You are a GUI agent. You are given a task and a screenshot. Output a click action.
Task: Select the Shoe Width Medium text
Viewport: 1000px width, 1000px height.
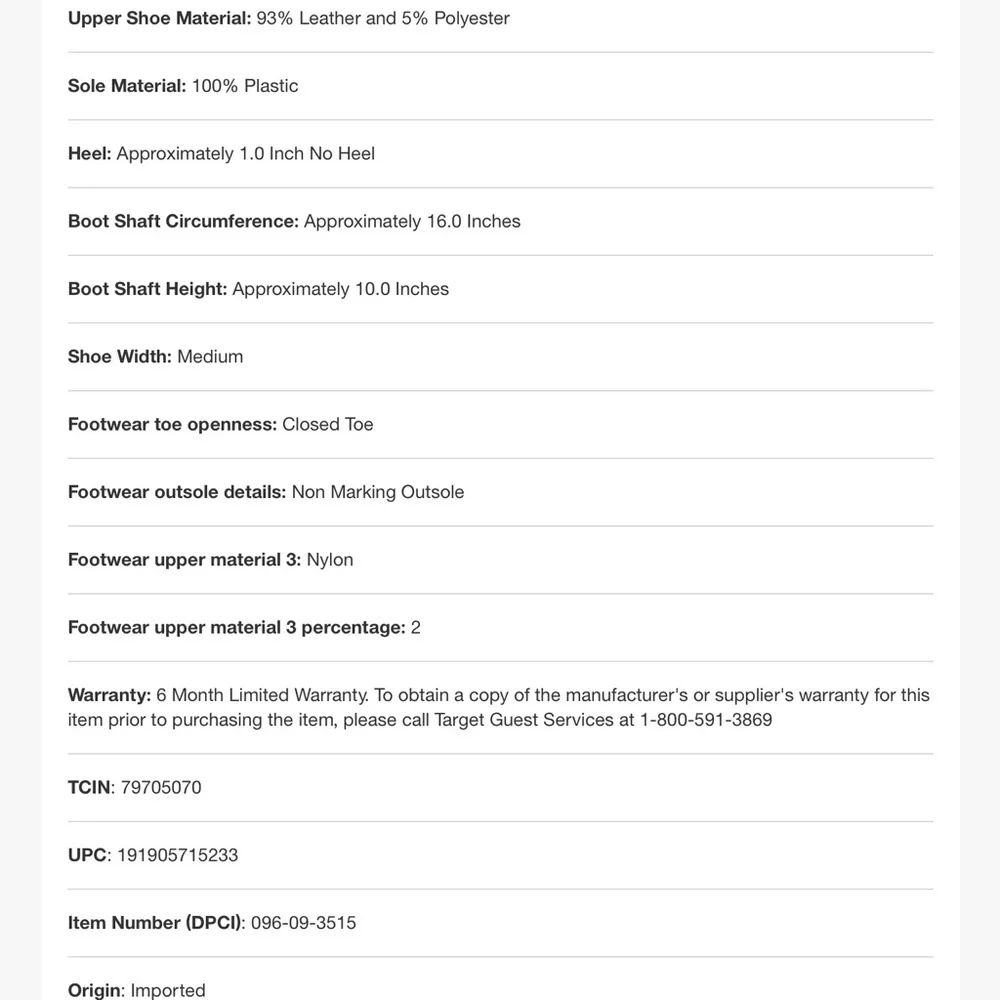point(156,357)
